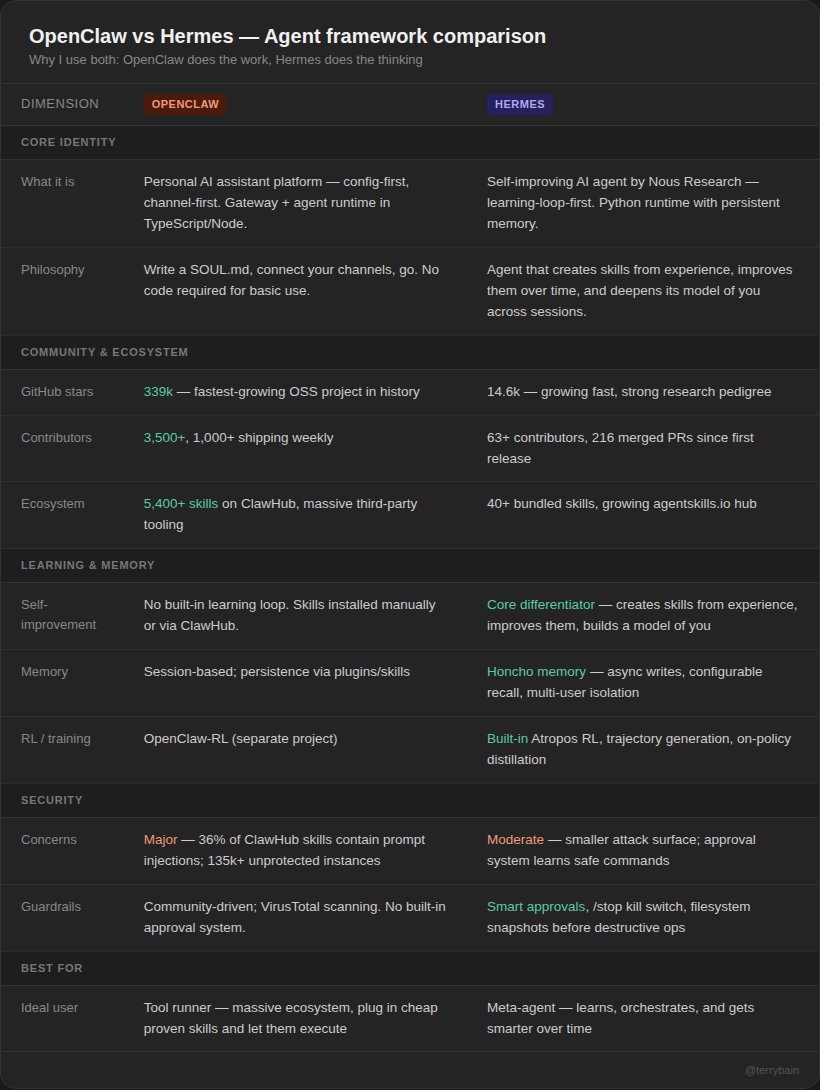Click the BEST FOR section header
This screenshot has height=1090, width=820.
[52, 968]
